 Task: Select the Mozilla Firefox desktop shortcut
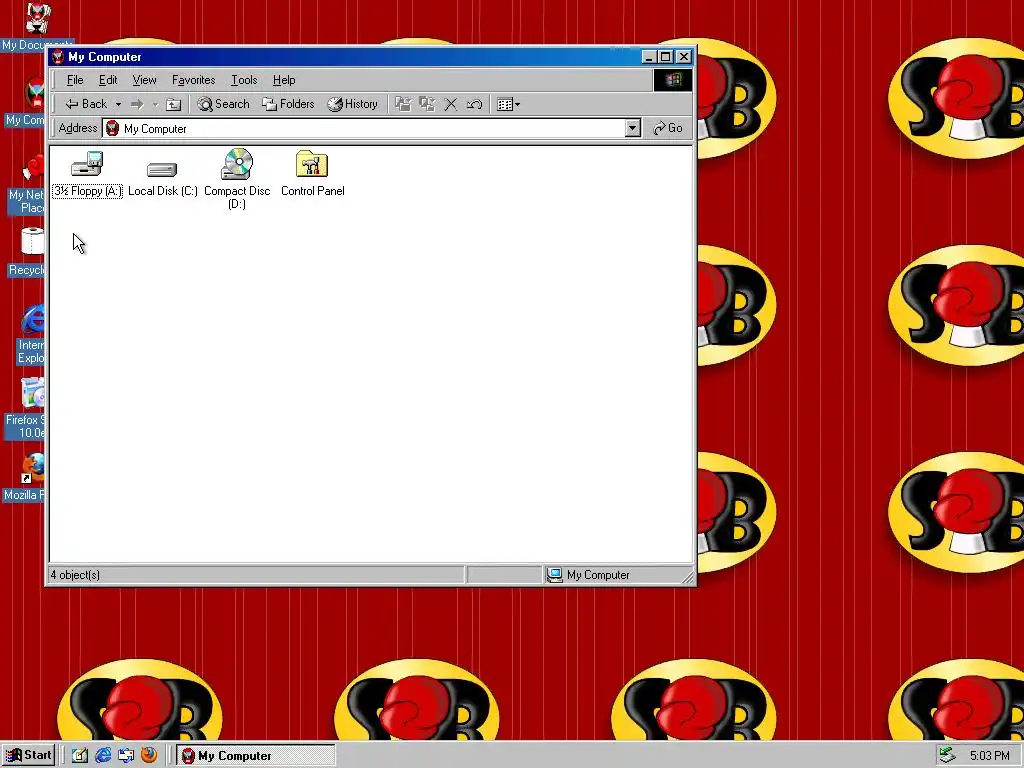click(x=24, y=477)
